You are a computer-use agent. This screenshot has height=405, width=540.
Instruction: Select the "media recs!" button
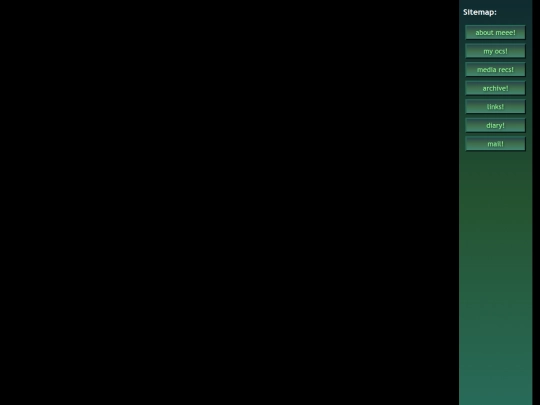495,70
